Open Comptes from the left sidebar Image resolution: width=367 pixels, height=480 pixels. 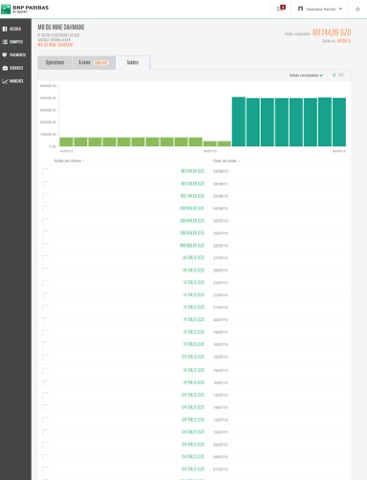tap(13, 42)
